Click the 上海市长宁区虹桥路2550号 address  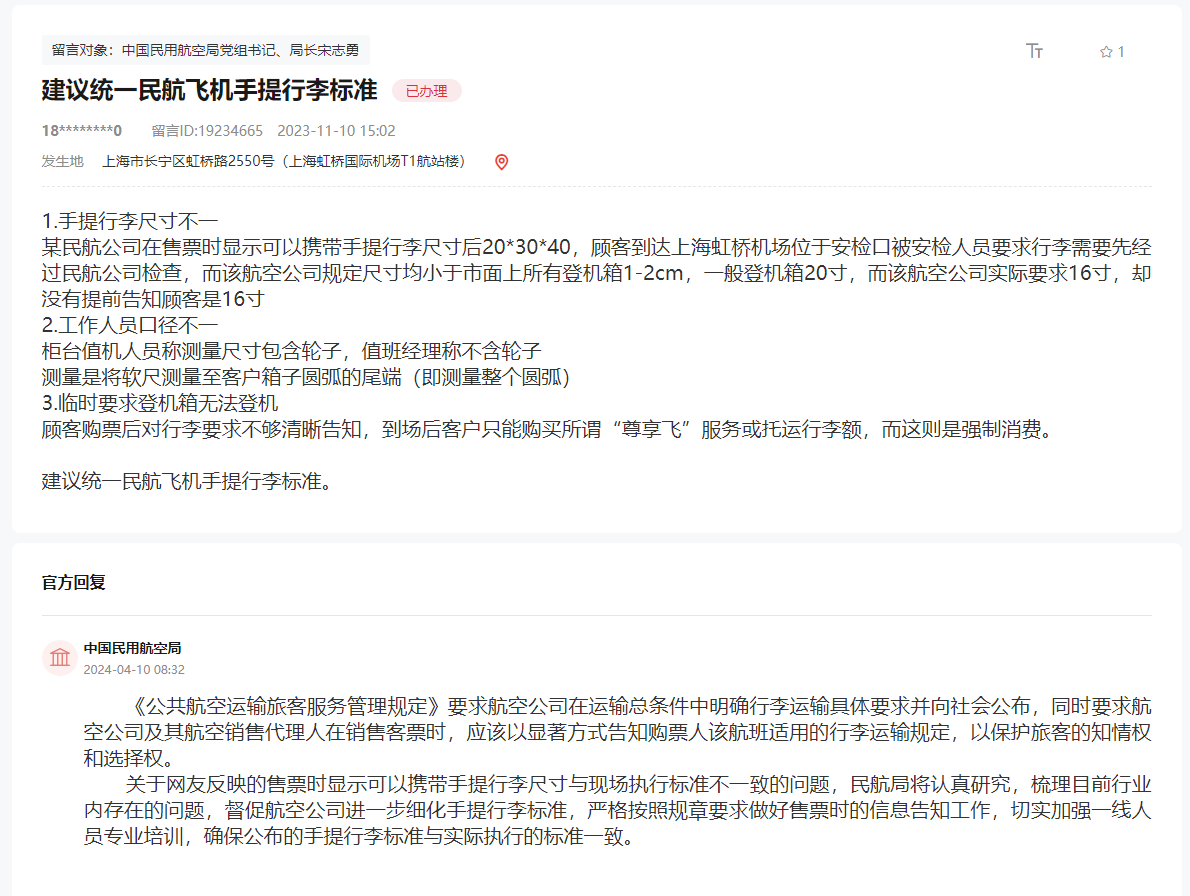[283, 161]
